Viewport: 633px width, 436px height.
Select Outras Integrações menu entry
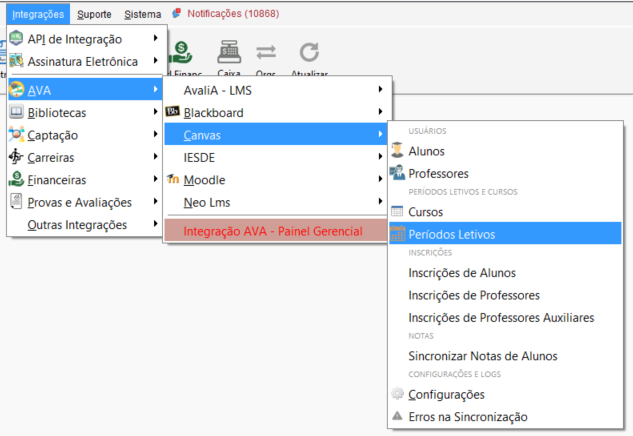point(85,225)
